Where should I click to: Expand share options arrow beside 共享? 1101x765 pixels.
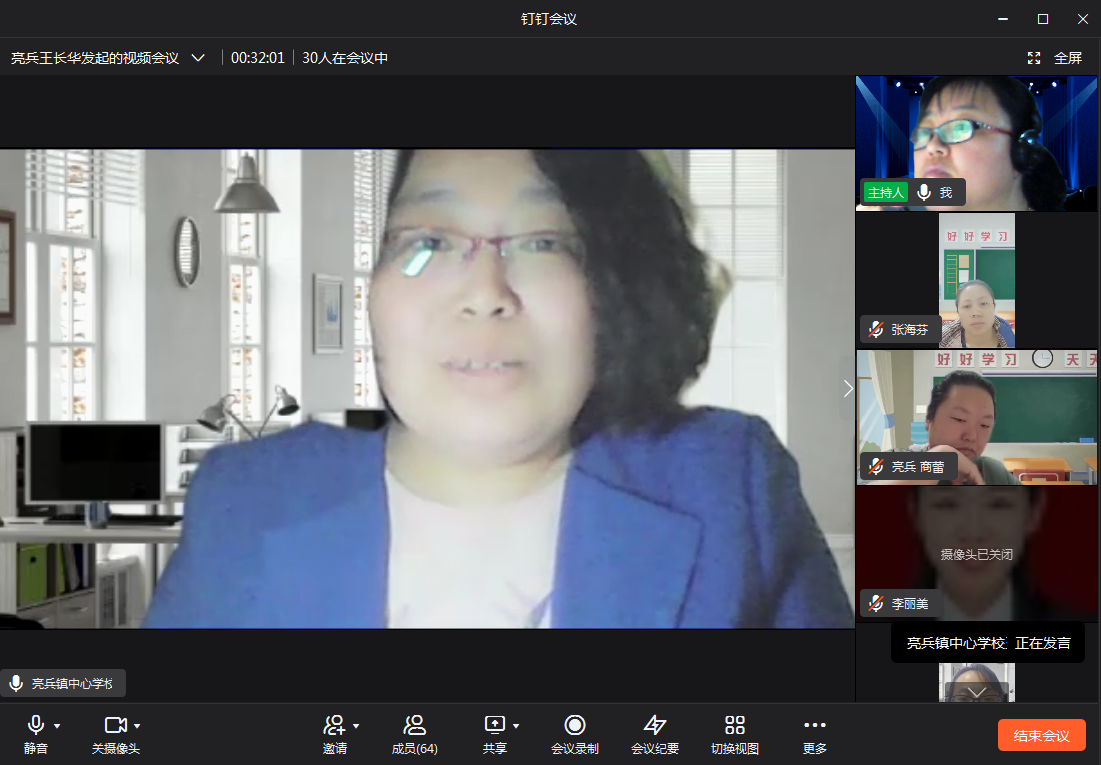point(516,726)
